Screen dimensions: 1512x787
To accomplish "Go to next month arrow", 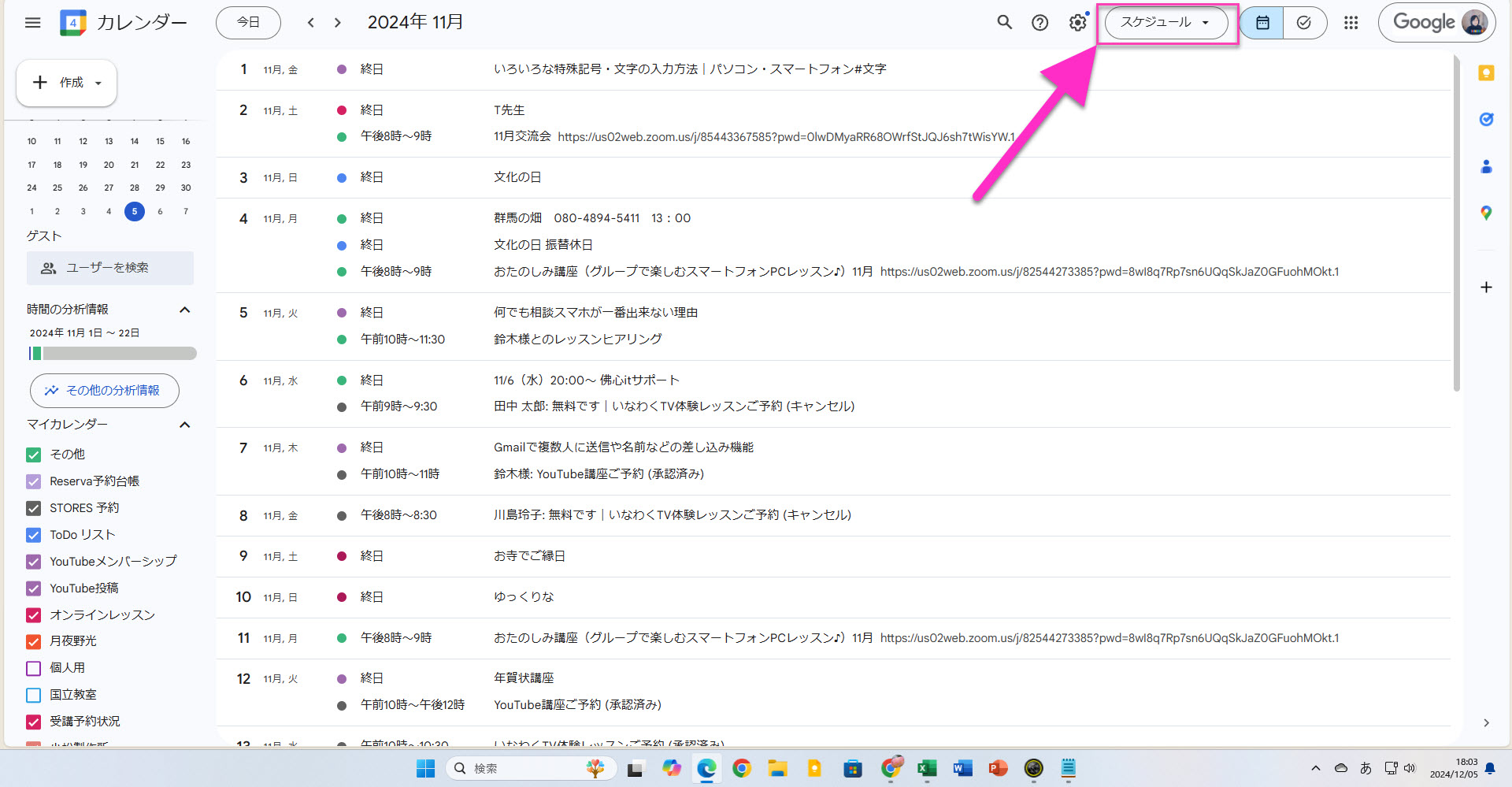I will [x=338, y=23].
